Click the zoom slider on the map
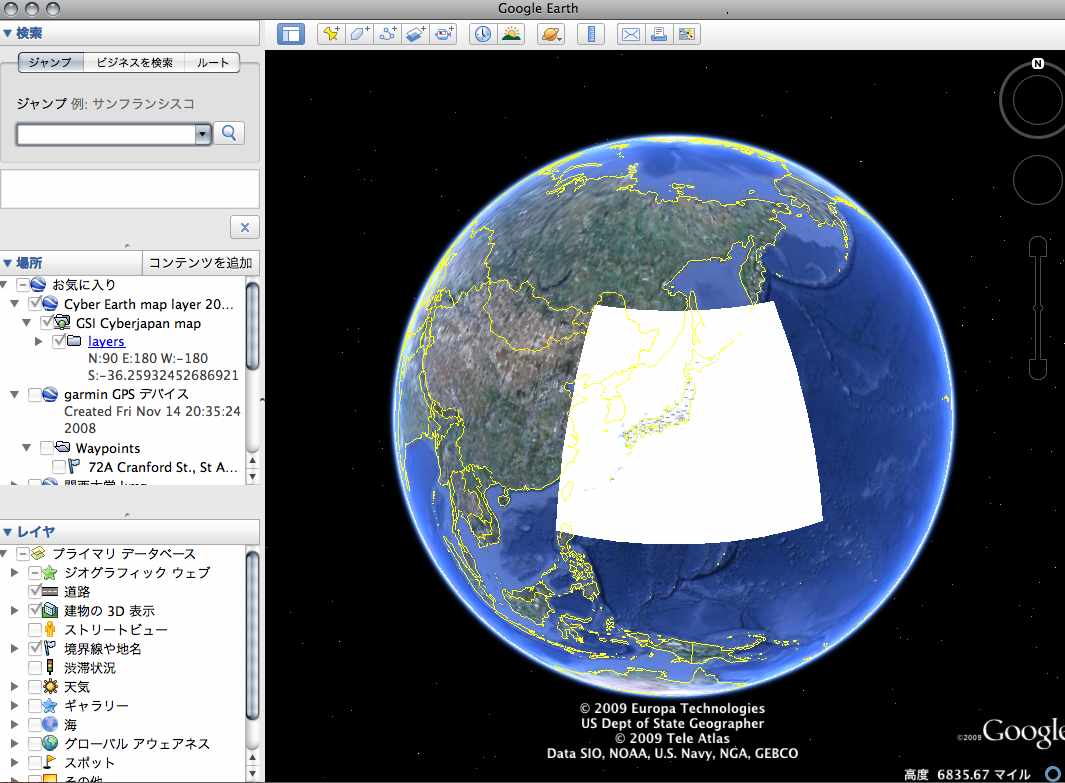 point(1038,308)
